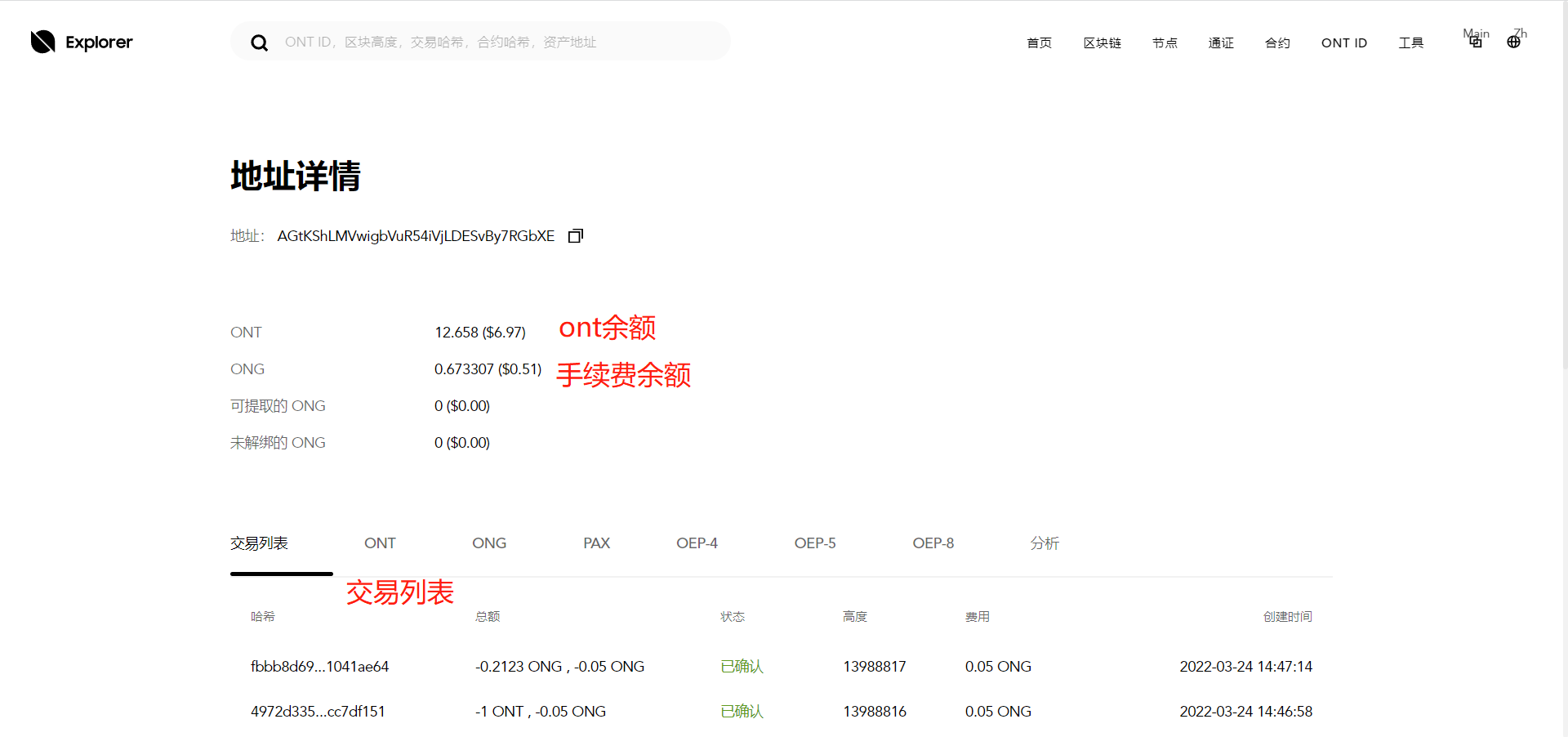This screenshot has width=1568, height=737.
Task: Open the PAX tab
Action: coord(596,543)
